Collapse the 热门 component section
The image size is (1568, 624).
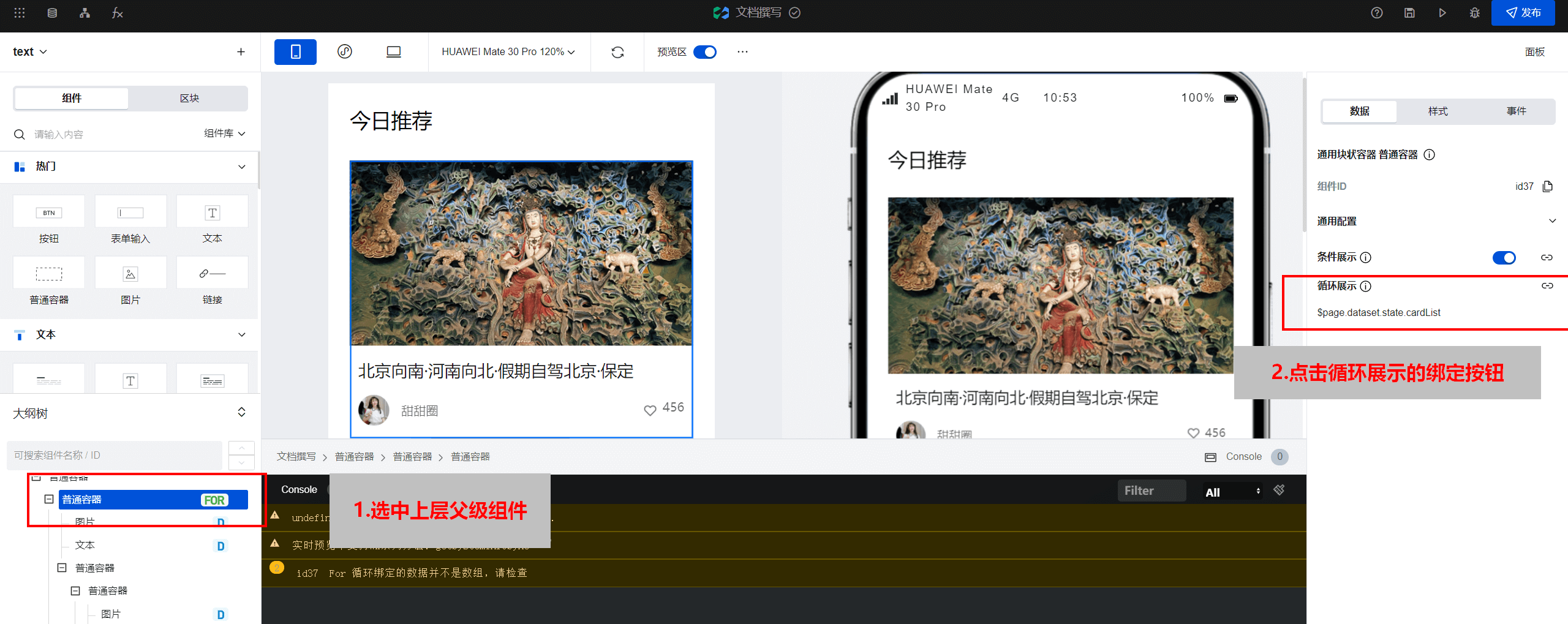(241, 167)
